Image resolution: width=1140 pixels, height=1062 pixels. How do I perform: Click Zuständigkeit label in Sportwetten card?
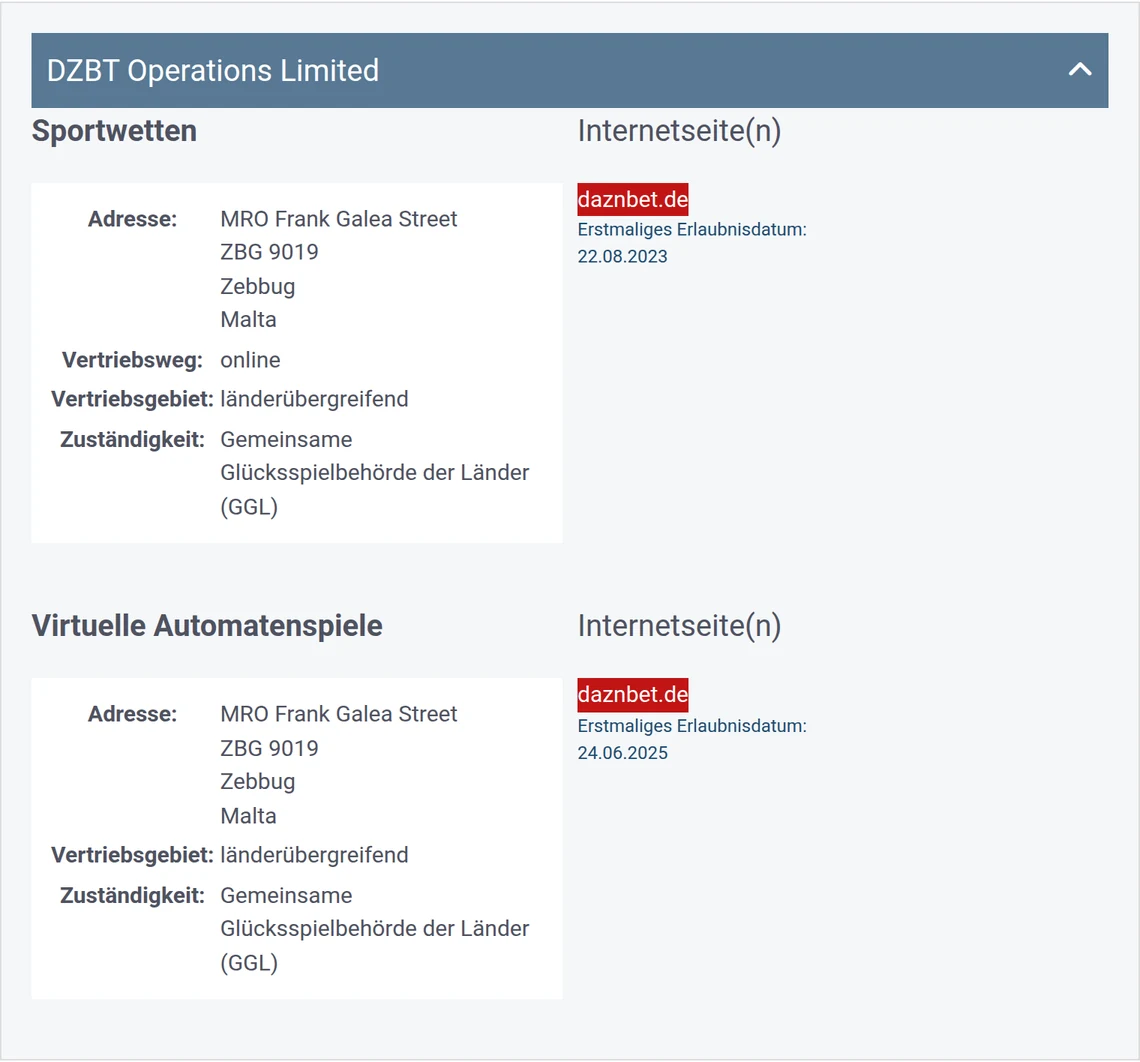coord(132,440)
